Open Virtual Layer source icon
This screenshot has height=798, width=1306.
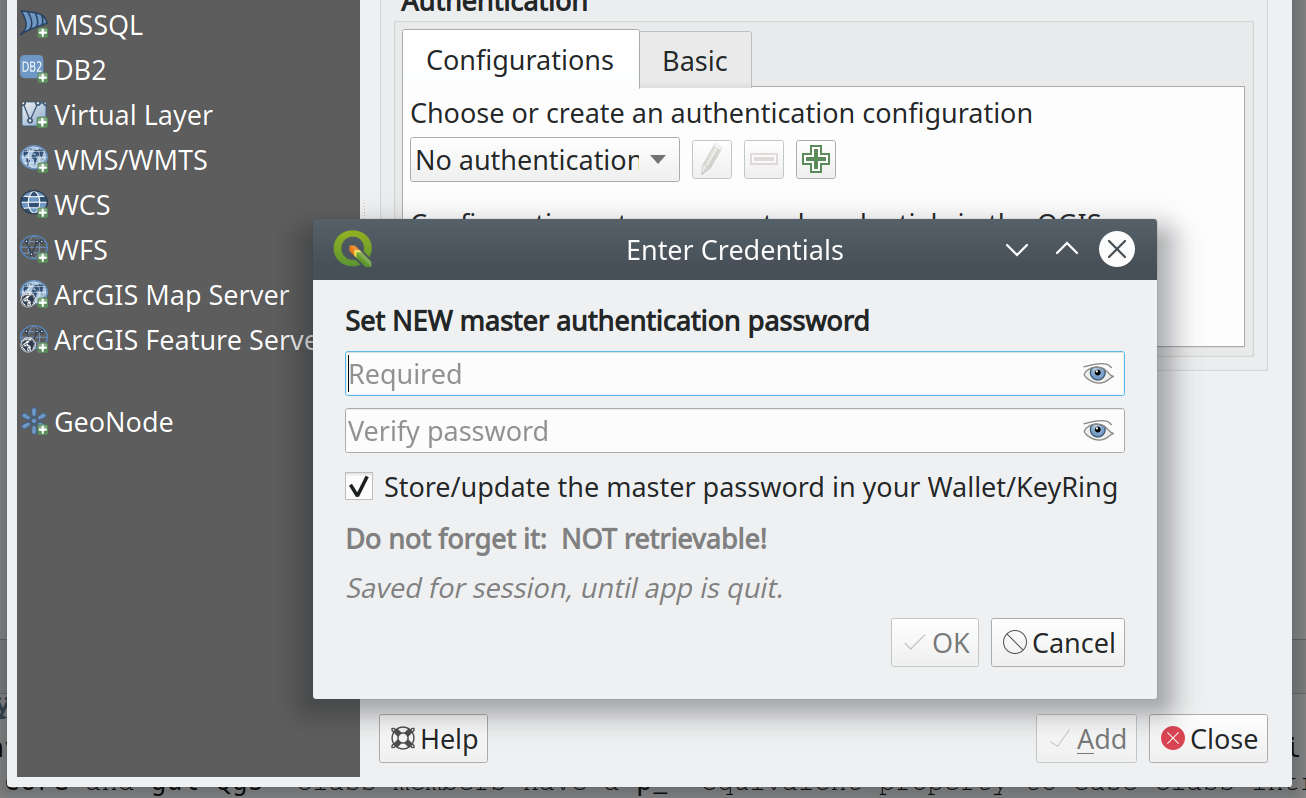point(34,115)
